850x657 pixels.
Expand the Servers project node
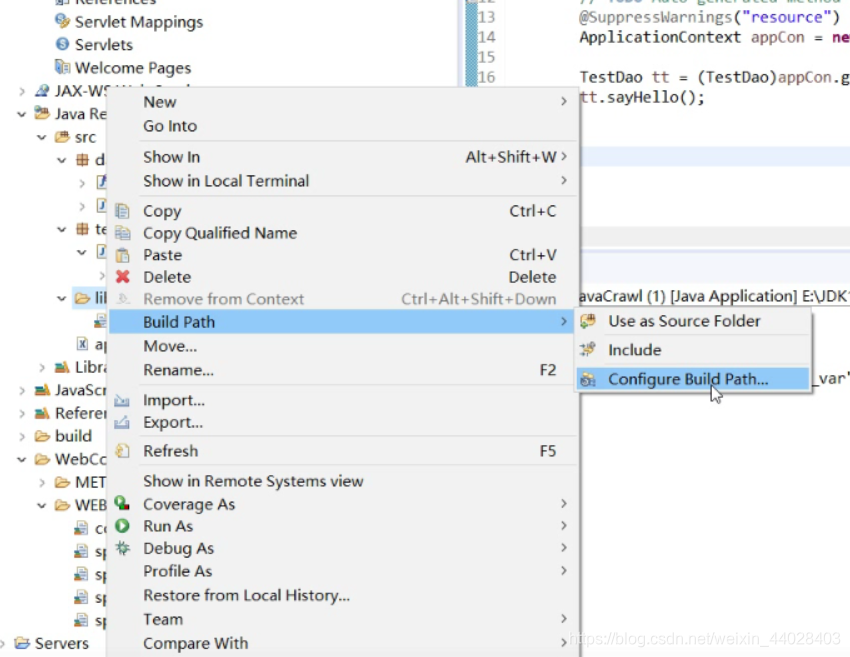tap(3, 643)
